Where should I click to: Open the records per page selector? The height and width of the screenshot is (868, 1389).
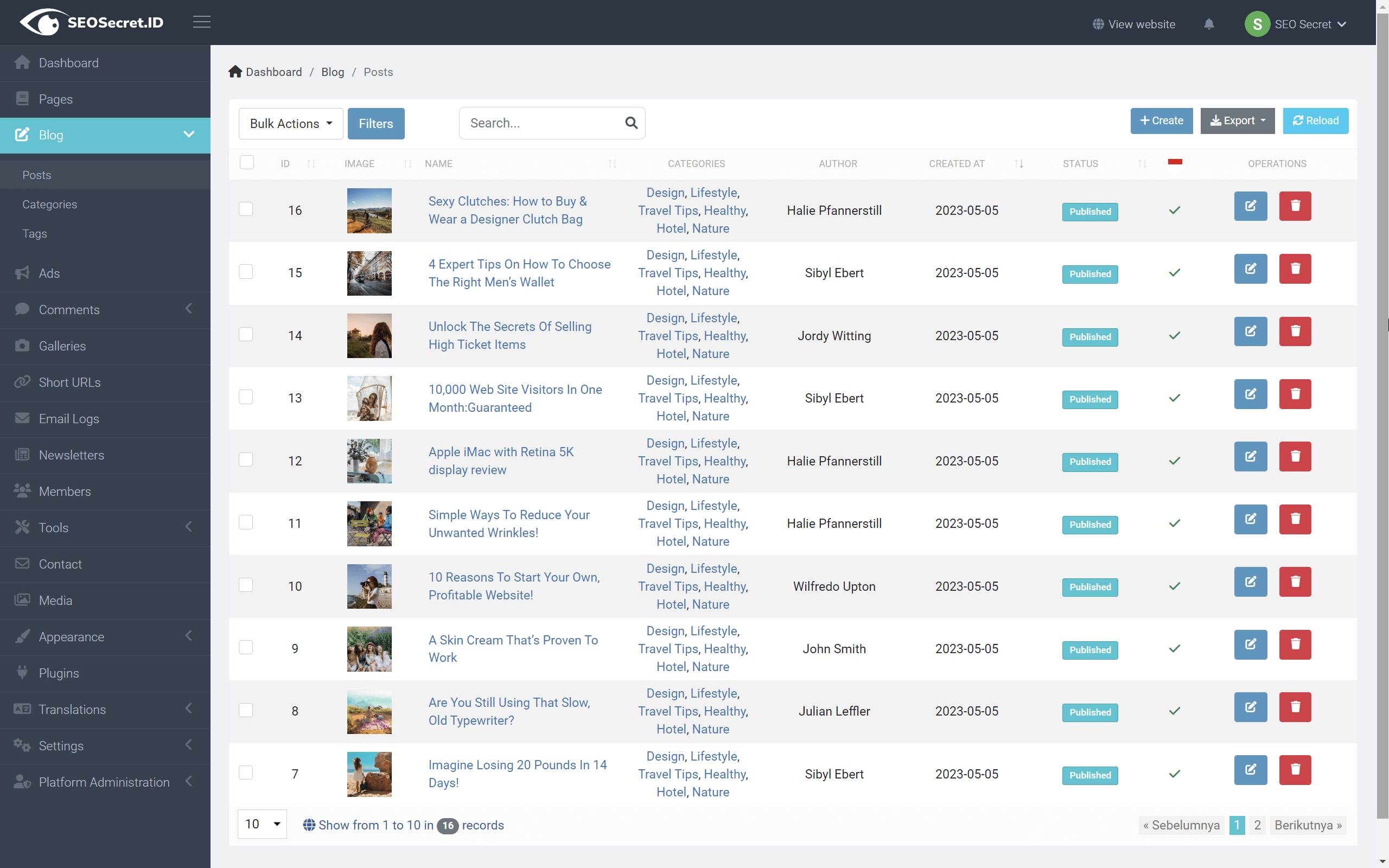[x=262, y=824]
